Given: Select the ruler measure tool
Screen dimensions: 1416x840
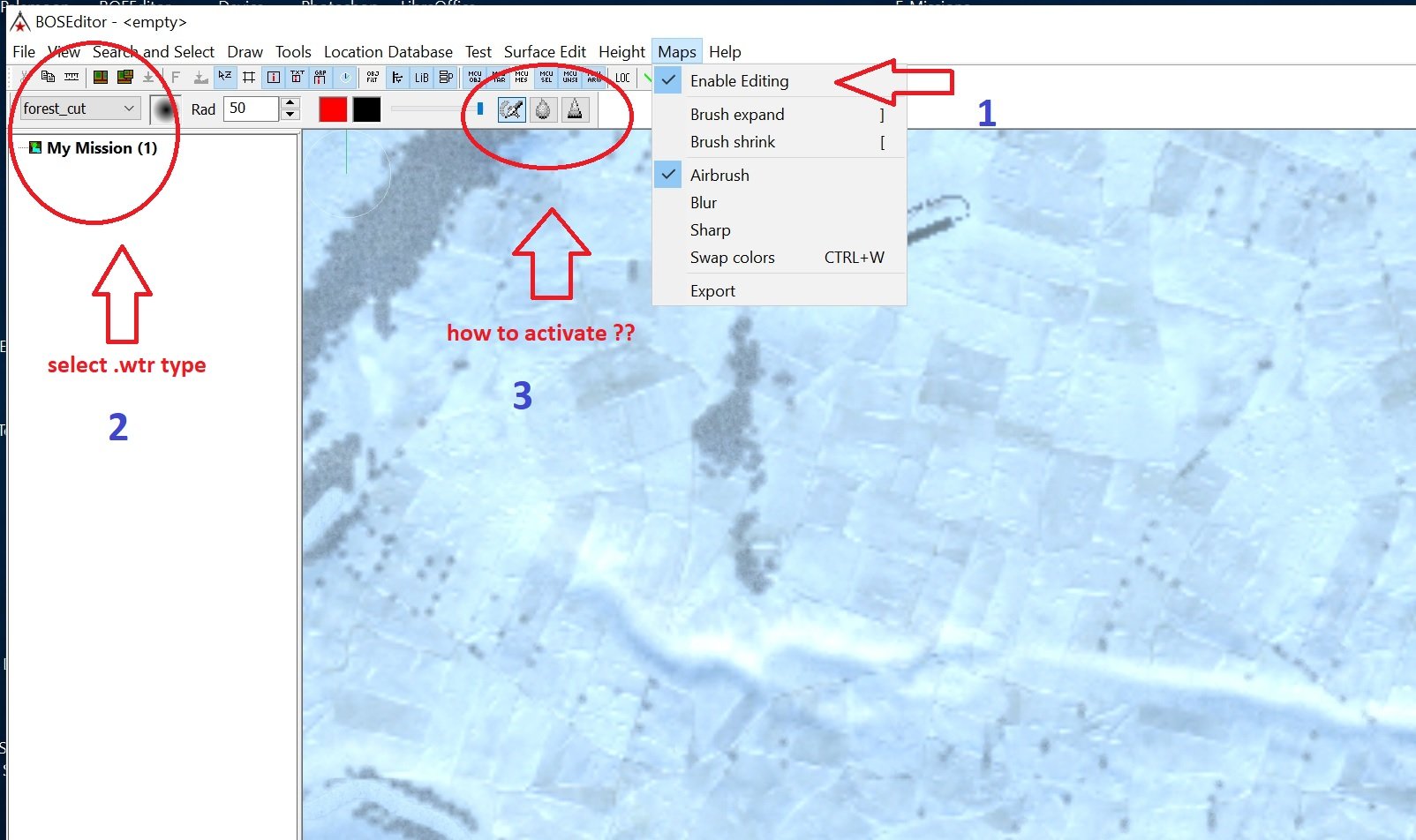Looking at the screenshot, I should pos(72,78).
